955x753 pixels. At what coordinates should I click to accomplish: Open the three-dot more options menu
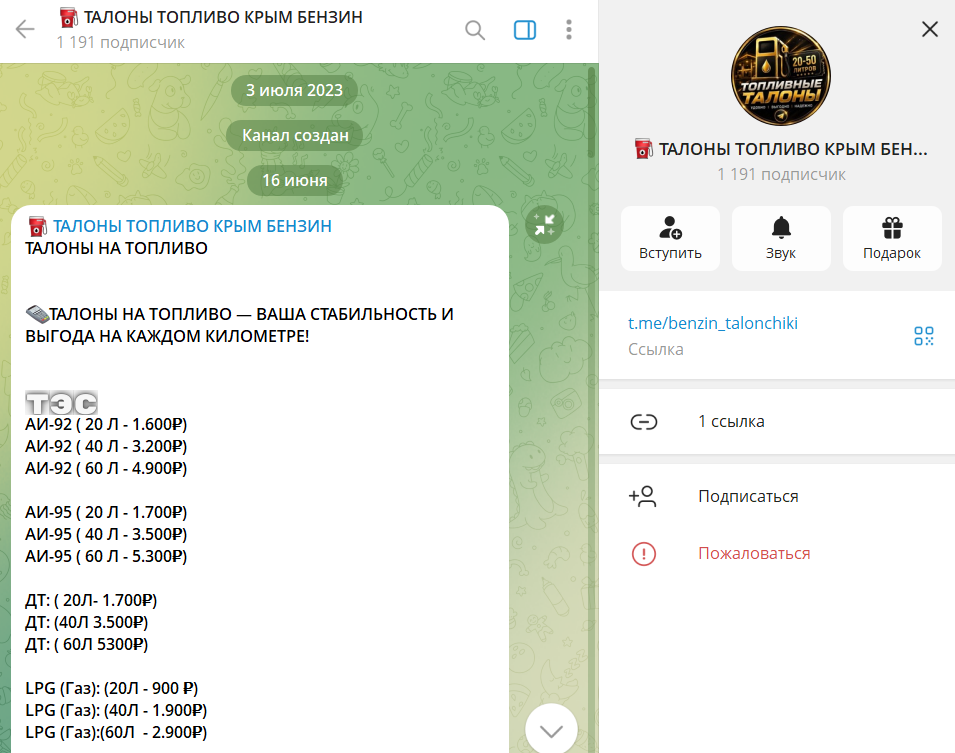click(x=568, y=29)
